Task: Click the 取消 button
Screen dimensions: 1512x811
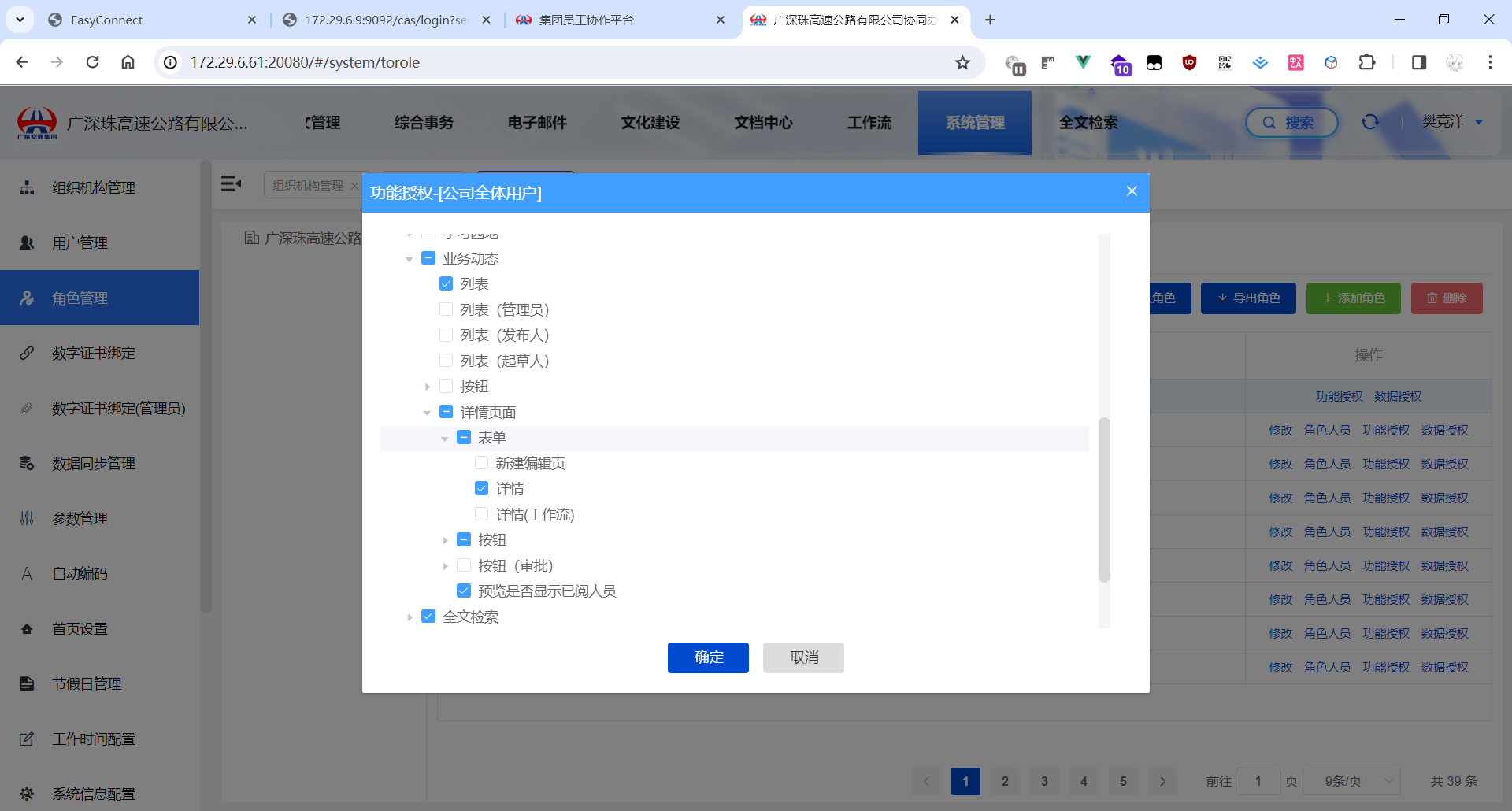Action: (x=803, y=657)
